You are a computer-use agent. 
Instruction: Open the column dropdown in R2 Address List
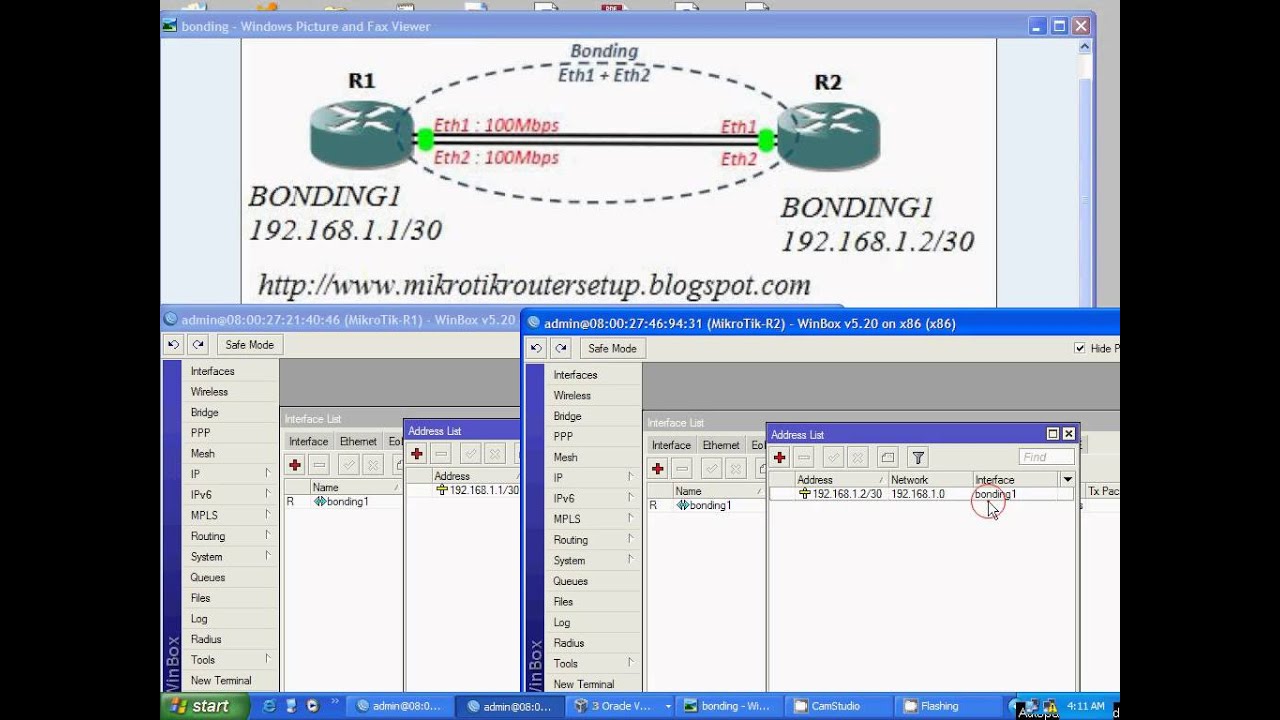(x=1067, y=480)
